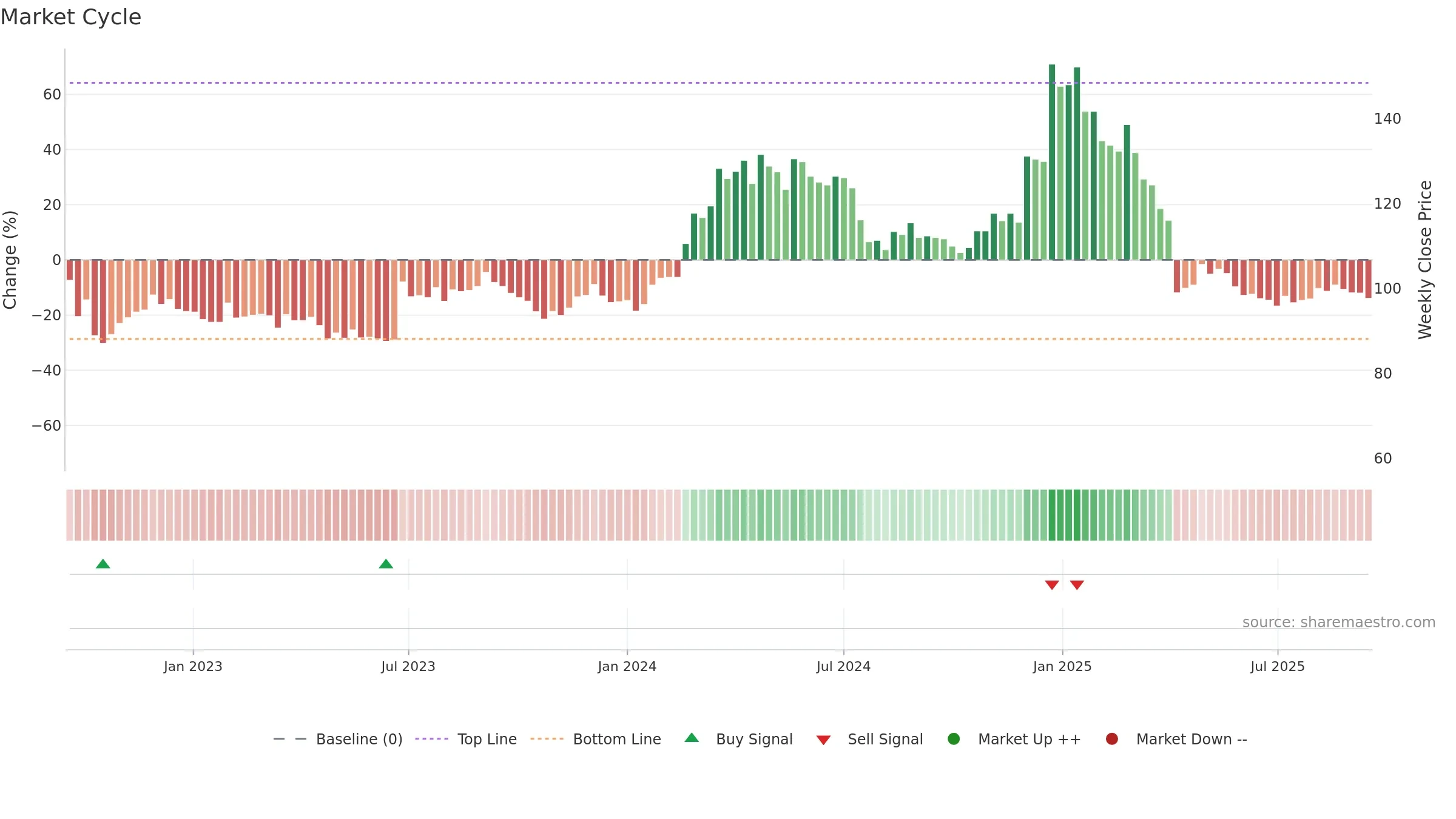Select the buy signal marker near Jul 2023
The width and height of the screenshot is (1456, 819).
[x=386, y=564]
